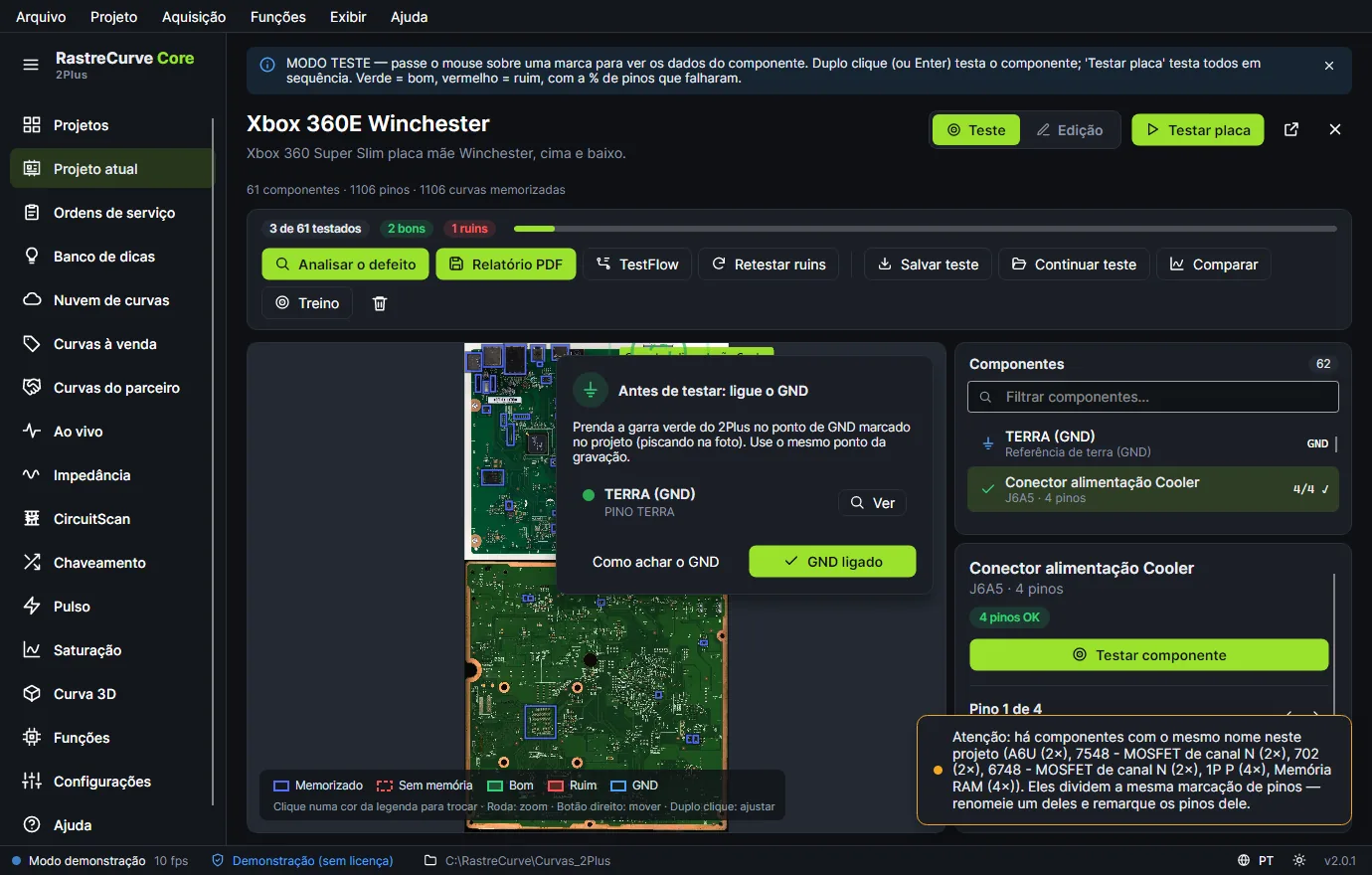Generate the Relatório PDF
Screen dimensions: 1372x875
506,264
